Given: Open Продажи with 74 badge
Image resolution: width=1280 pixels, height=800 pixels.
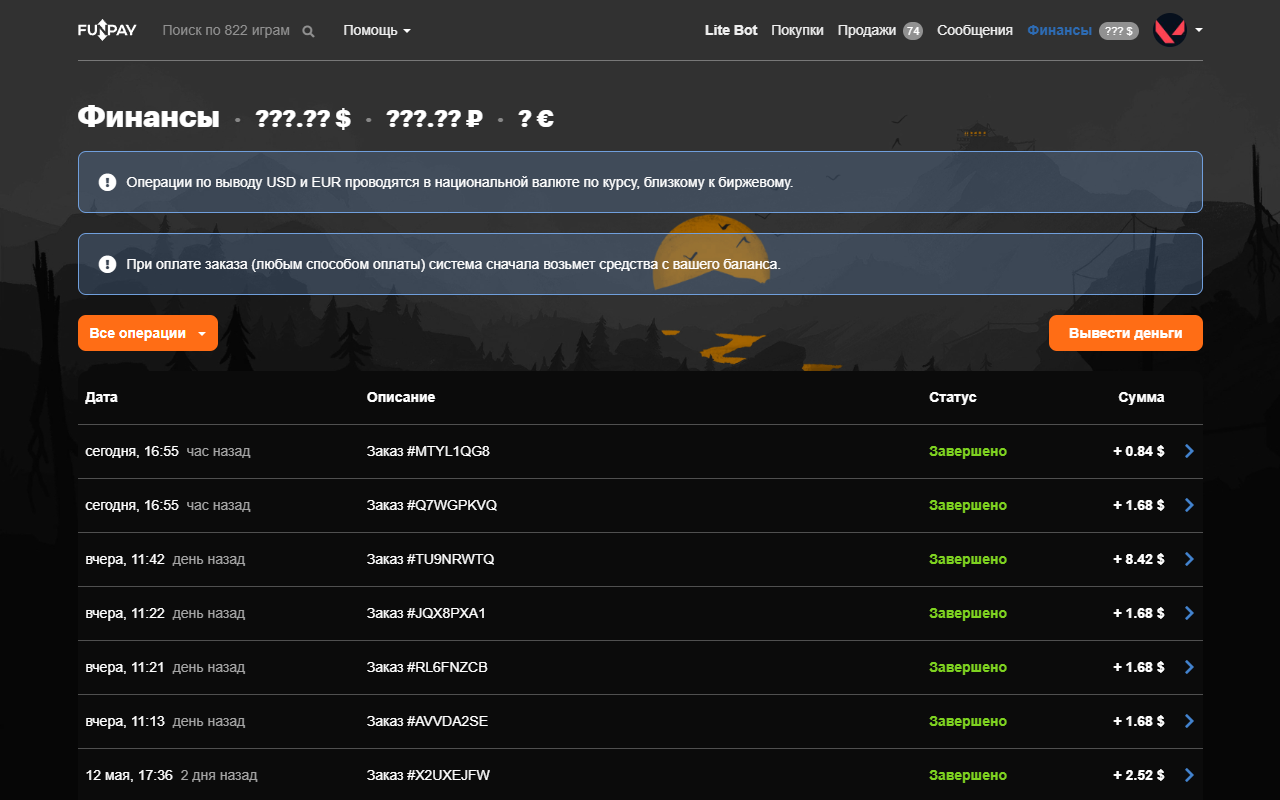Looking at the screenshot, I should tap(880, 30).
